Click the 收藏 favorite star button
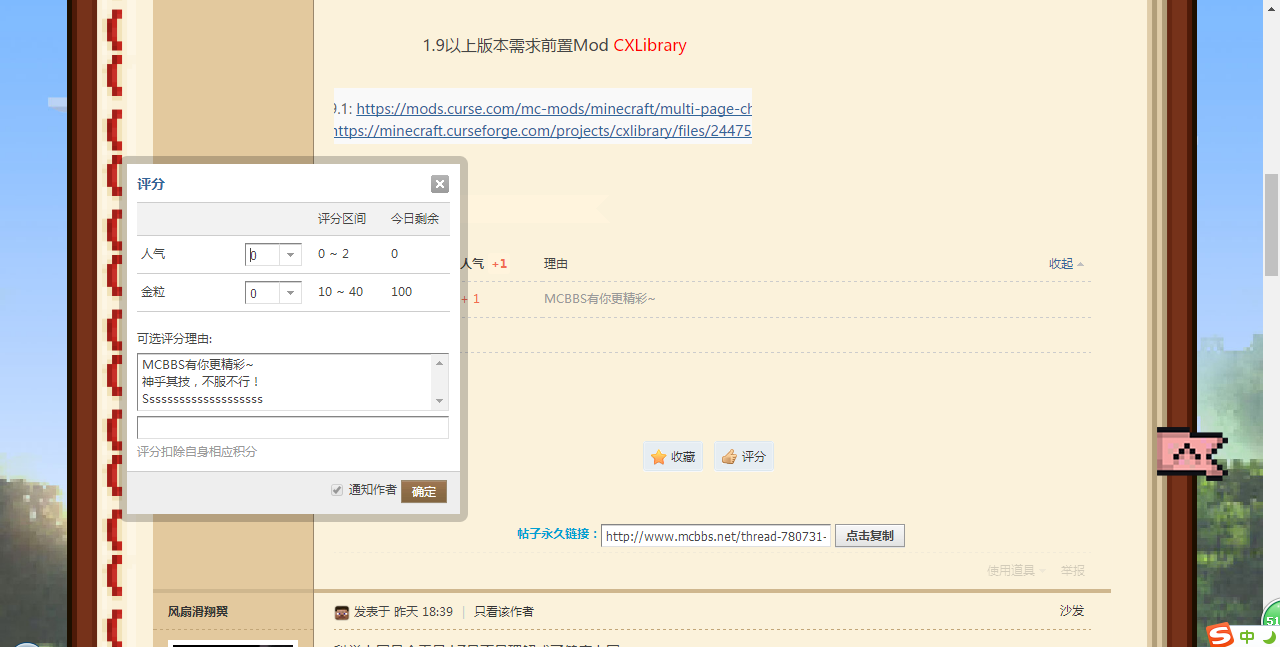Viewport: 1280px width, 647px height. (x=673, y=456)
